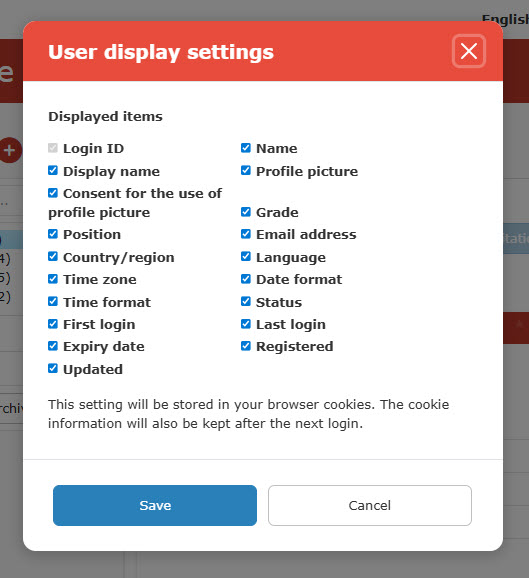
Task: Click the red plus icon behind dialog
Action: [10, 150]
